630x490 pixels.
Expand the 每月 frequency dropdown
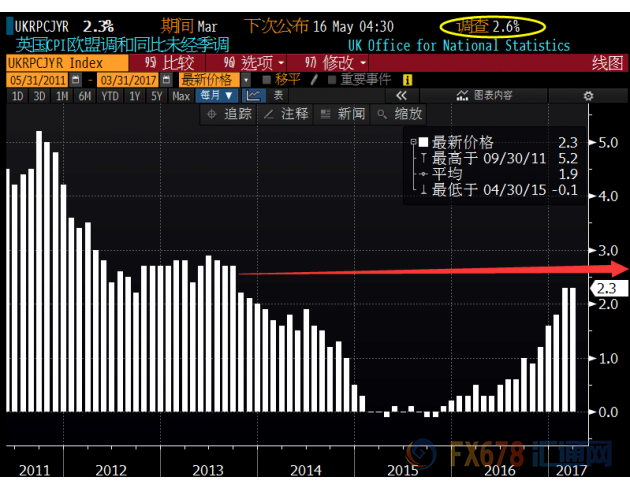[217, 96]
